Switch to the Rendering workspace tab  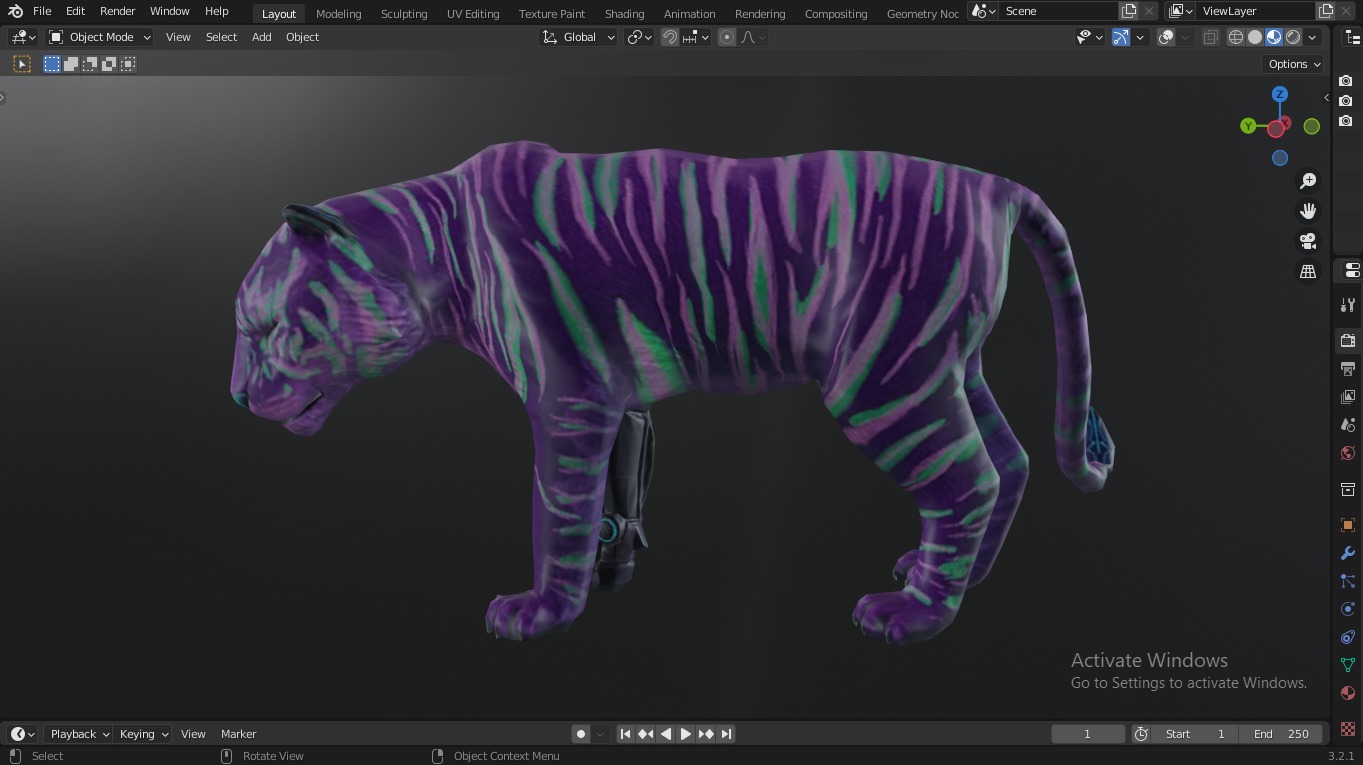click(760, 14)
